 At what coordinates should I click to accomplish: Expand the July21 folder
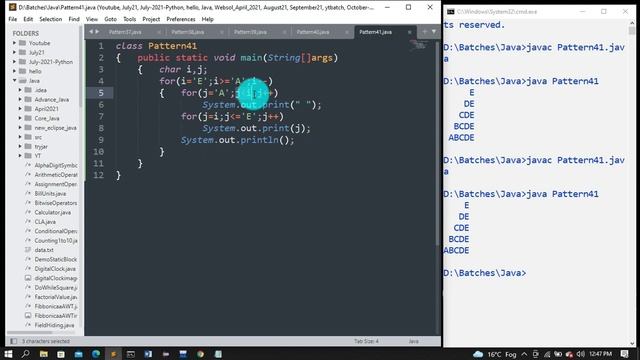point(14,52)
